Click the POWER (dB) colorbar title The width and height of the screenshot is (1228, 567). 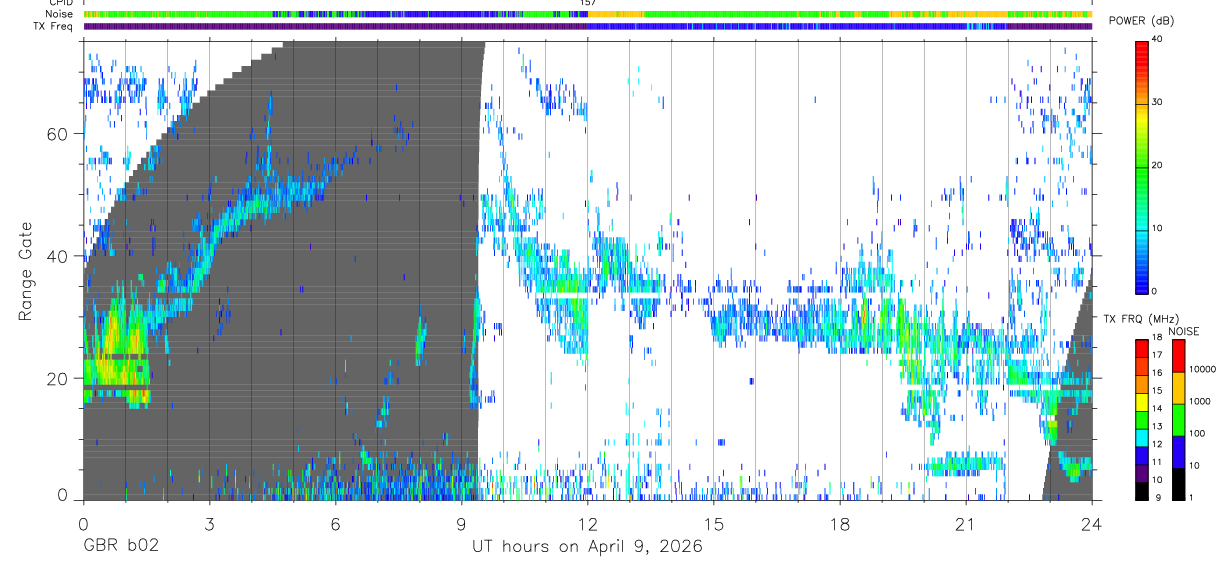[1141, 22]
